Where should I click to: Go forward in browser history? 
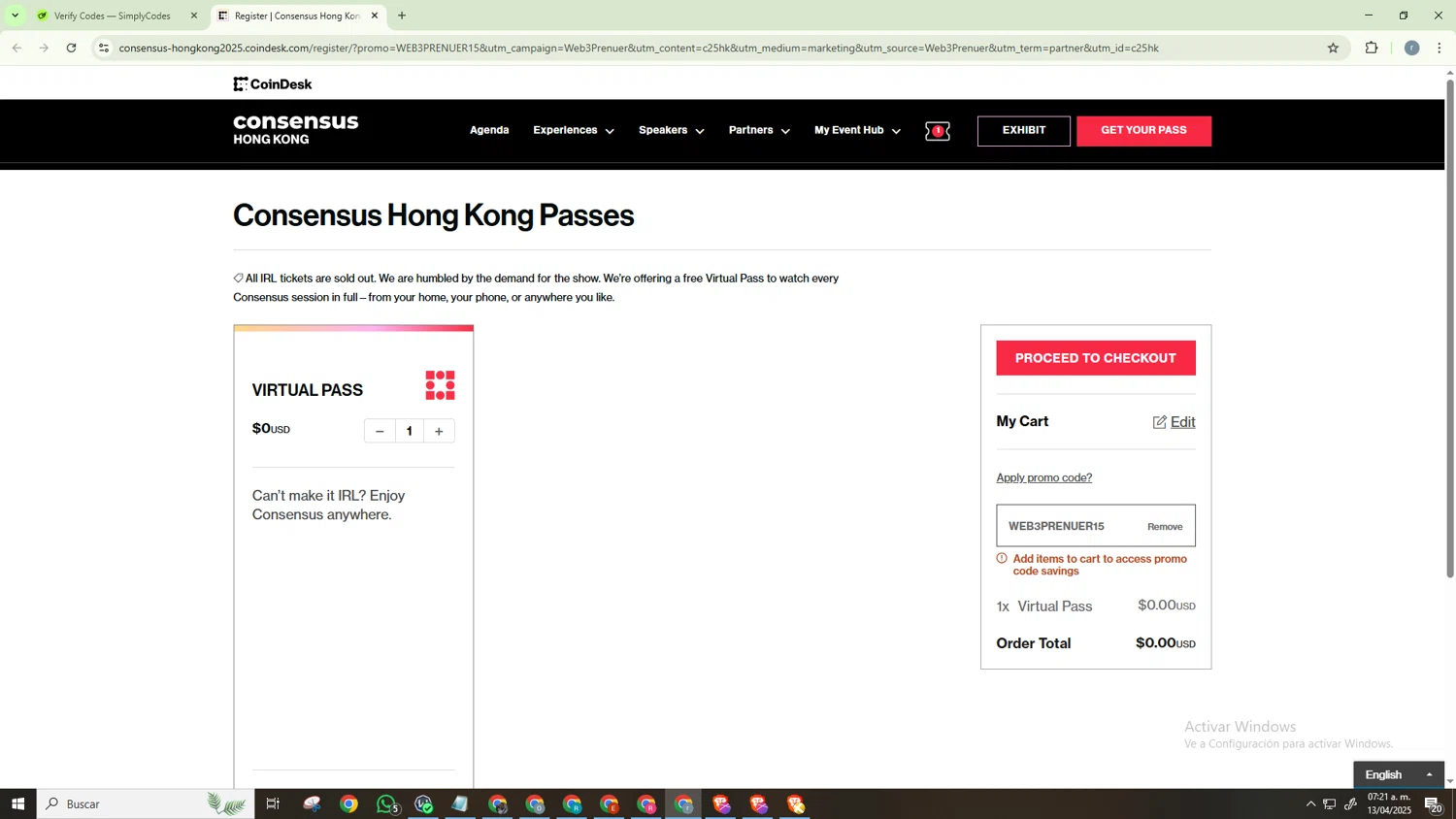pos(44,48)
